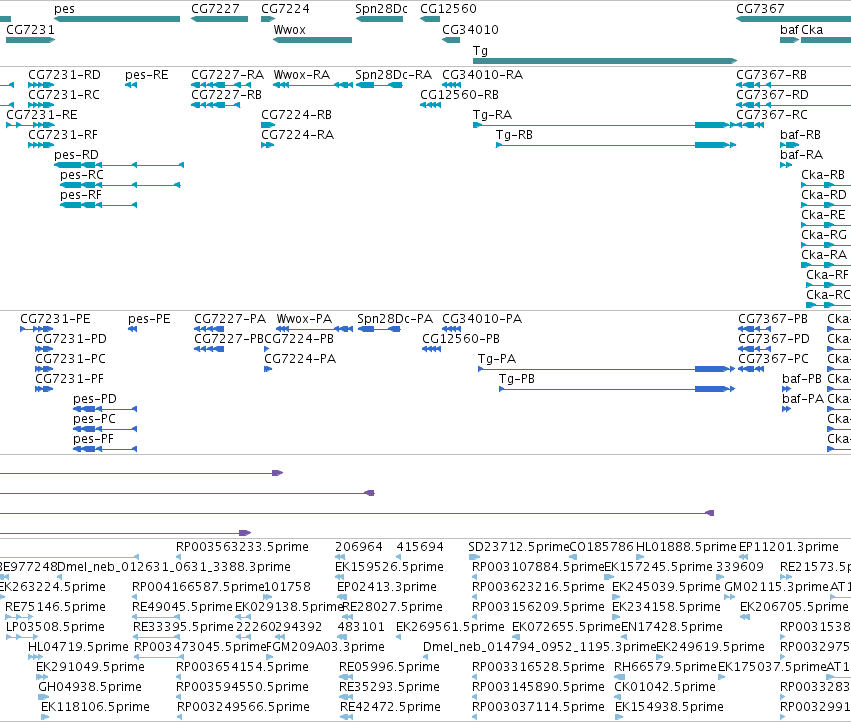Click RE42472.5prime EST label
Image resolution: width=851 pixels, height=722 pixels.
coord(390,707)
